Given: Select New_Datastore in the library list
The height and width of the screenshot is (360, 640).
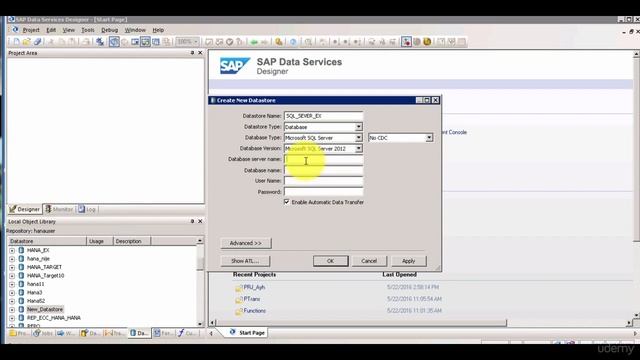Looking at the screenshot, I should click(45, 309).
